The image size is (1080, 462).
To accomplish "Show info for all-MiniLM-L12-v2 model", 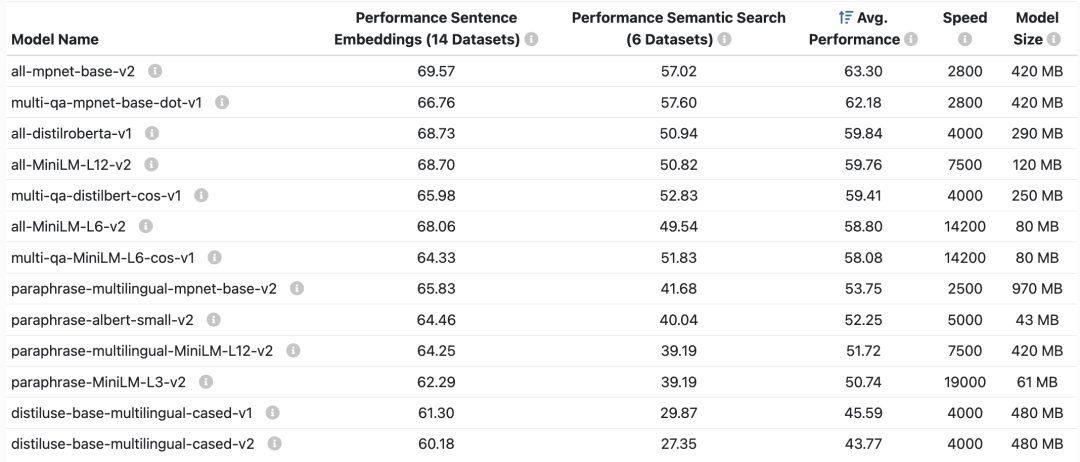I will (x=152, y=165).
